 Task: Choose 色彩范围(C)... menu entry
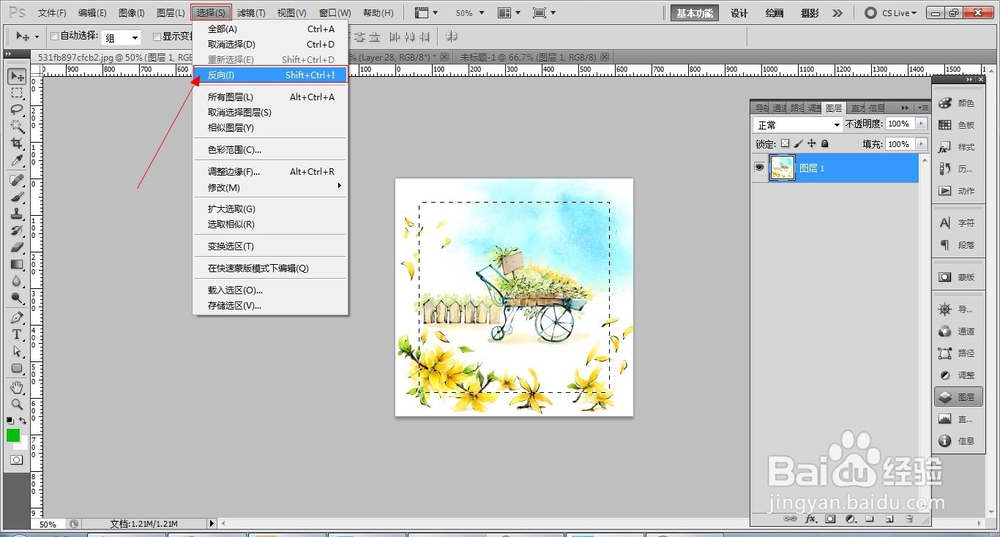pos(270,150)
